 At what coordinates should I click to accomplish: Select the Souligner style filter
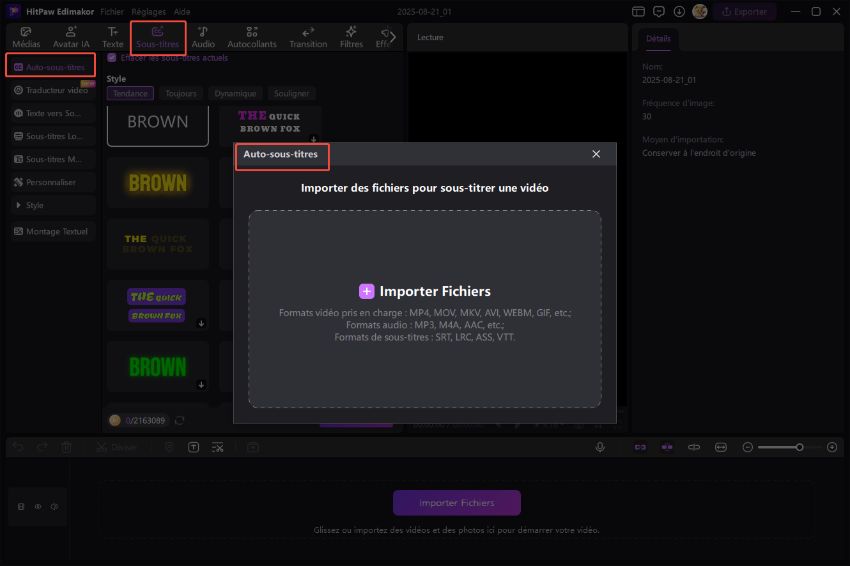[x=291, y=93]
